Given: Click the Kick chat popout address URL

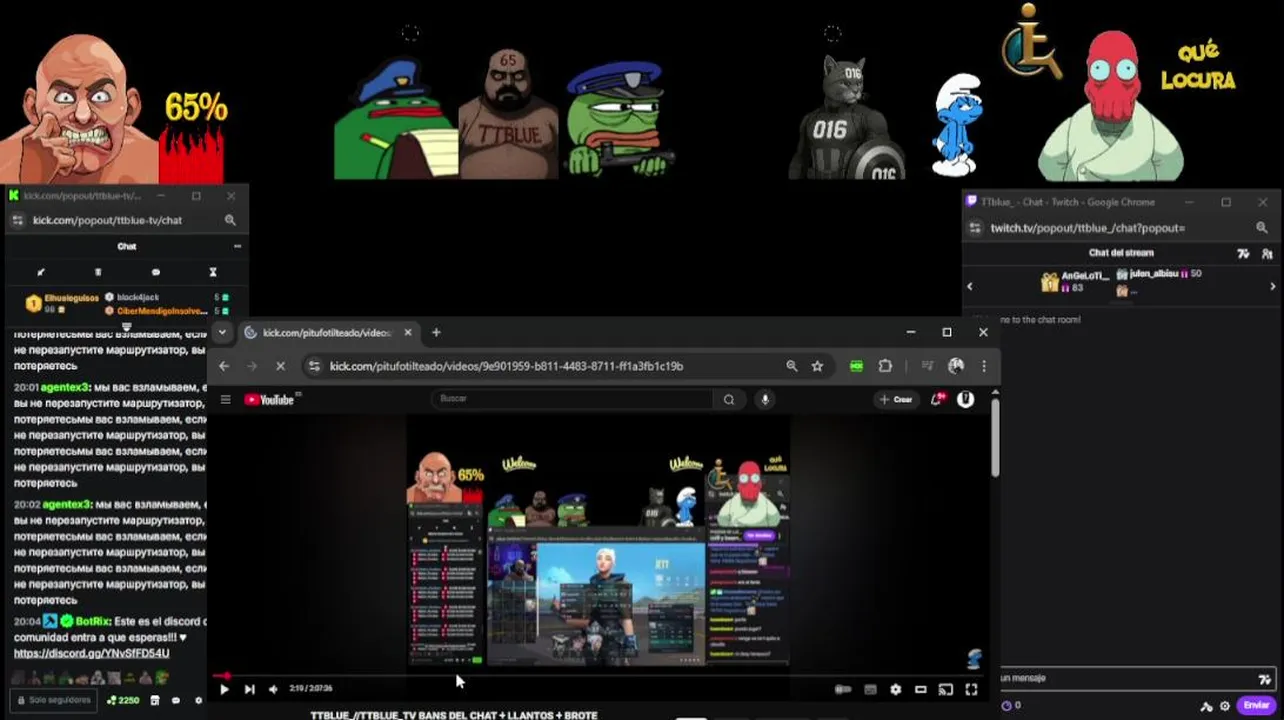Looking at the screenshot, I should [x=107, y=220].
